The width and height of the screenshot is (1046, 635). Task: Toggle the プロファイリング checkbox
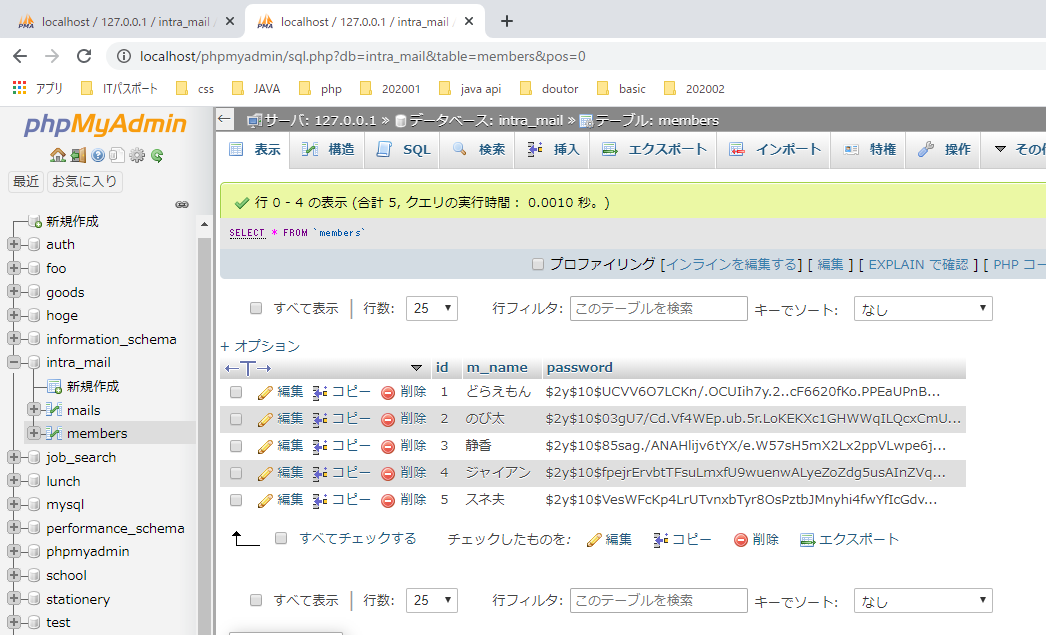(x=538, y=264)
